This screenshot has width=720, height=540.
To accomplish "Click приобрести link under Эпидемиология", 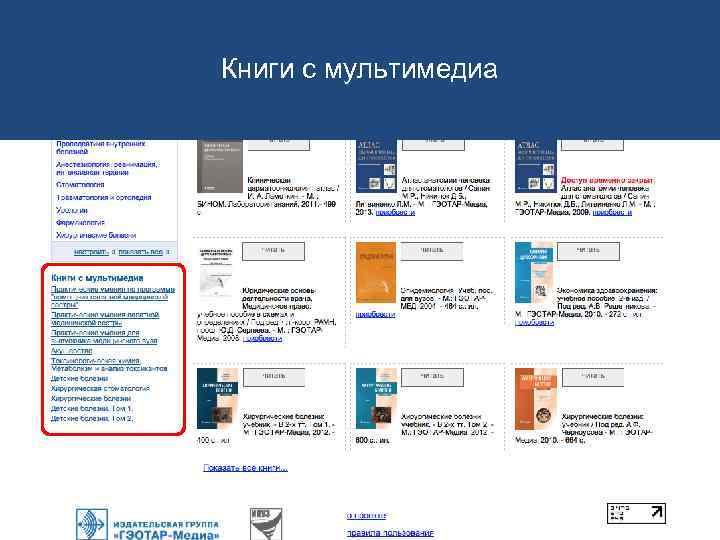I will pos(375,314).
